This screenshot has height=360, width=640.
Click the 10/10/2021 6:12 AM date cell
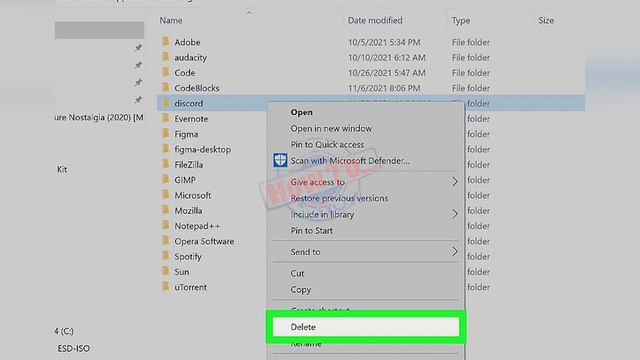(x=387, y=58)
